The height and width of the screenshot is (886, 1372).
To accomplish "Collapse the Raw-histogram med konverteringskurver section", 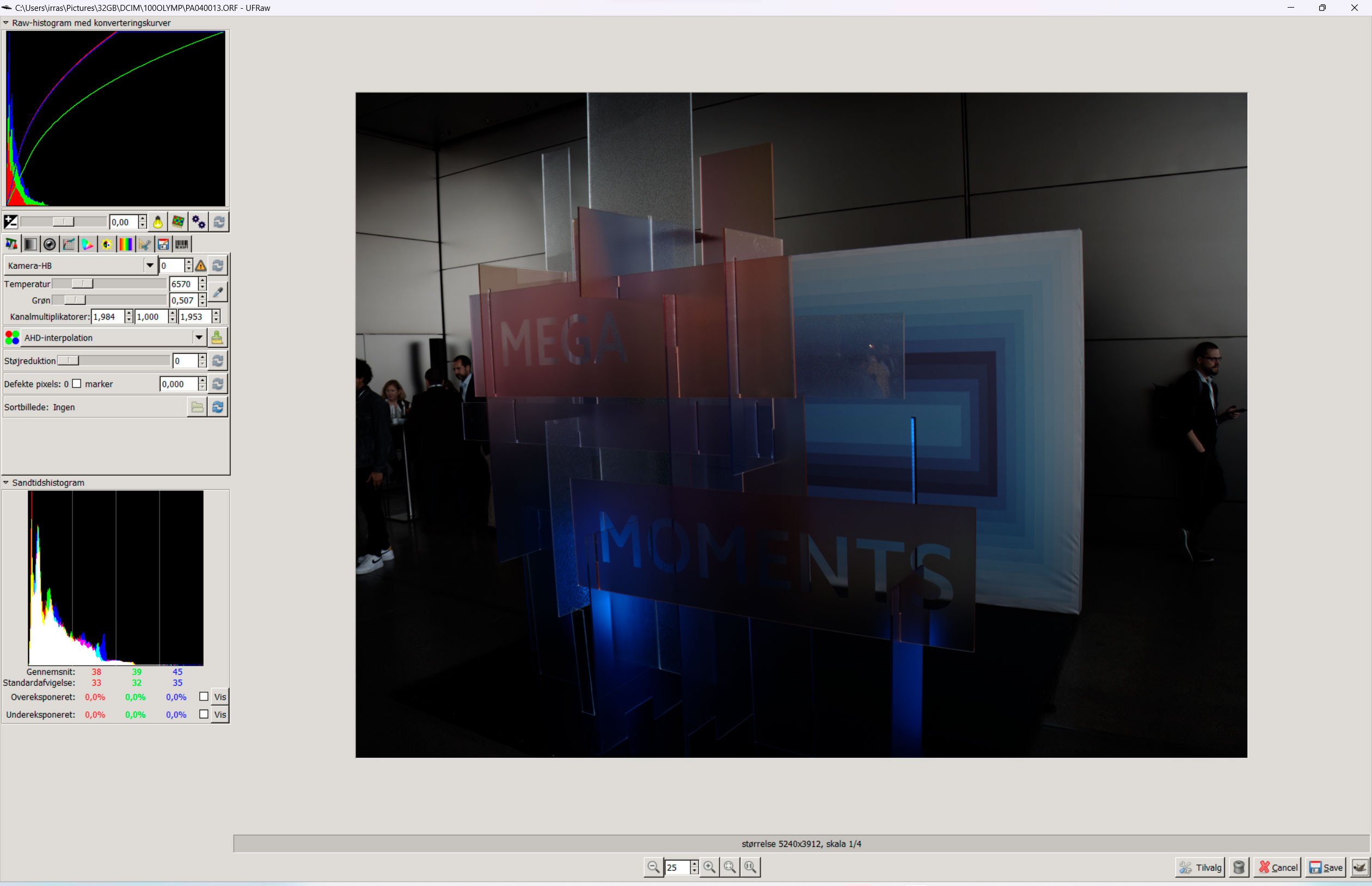I will pos(6,23).
